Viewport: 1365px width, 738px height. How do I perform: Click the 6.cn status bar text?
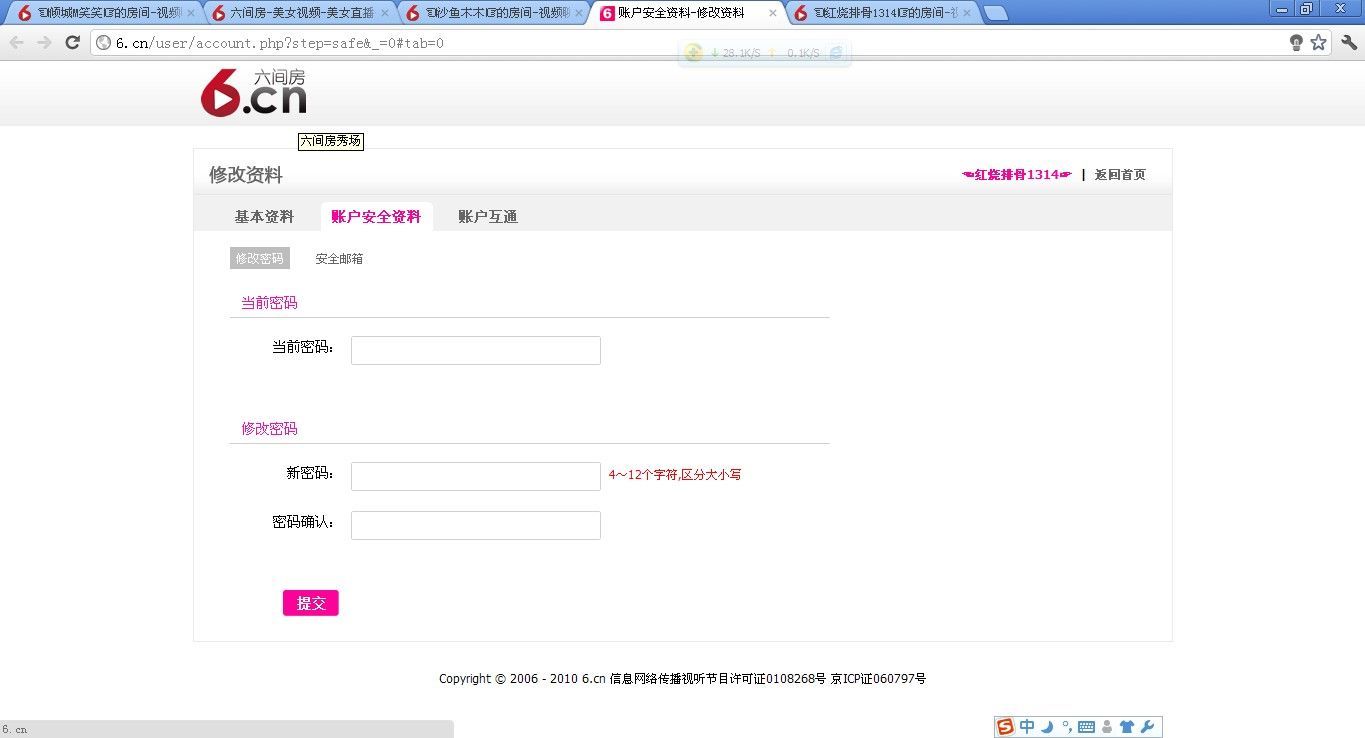coord(15,730)
